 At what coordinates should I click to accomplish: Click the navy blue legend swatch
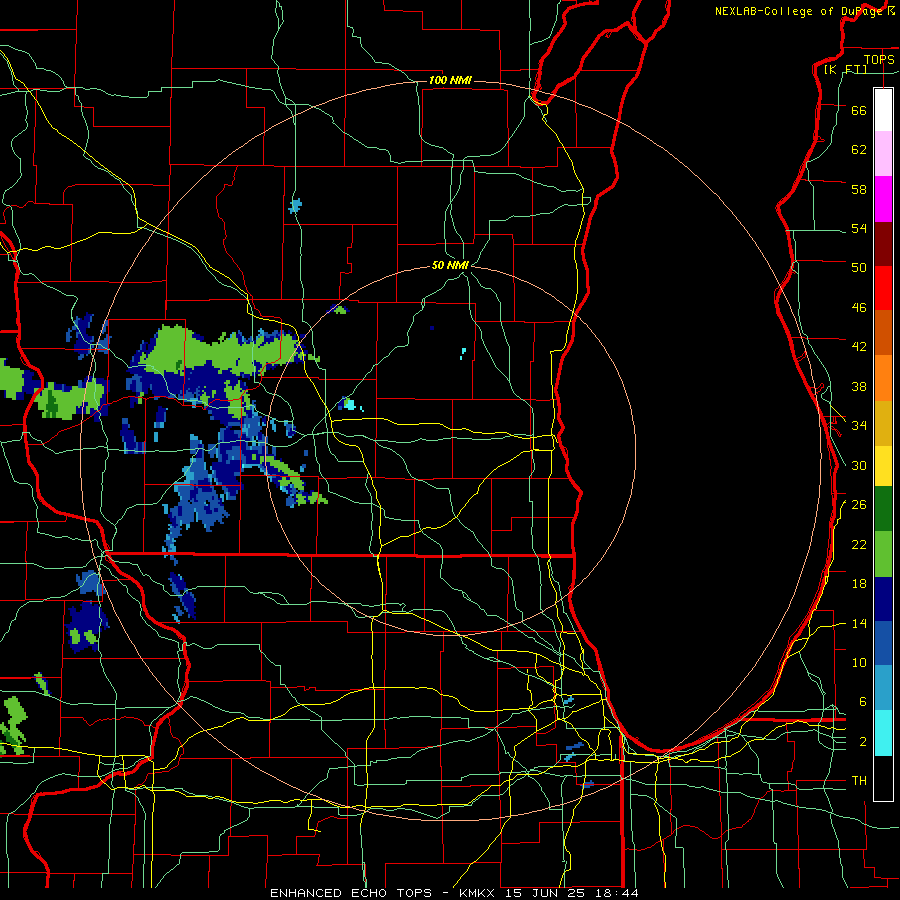(x=883, y=599)
